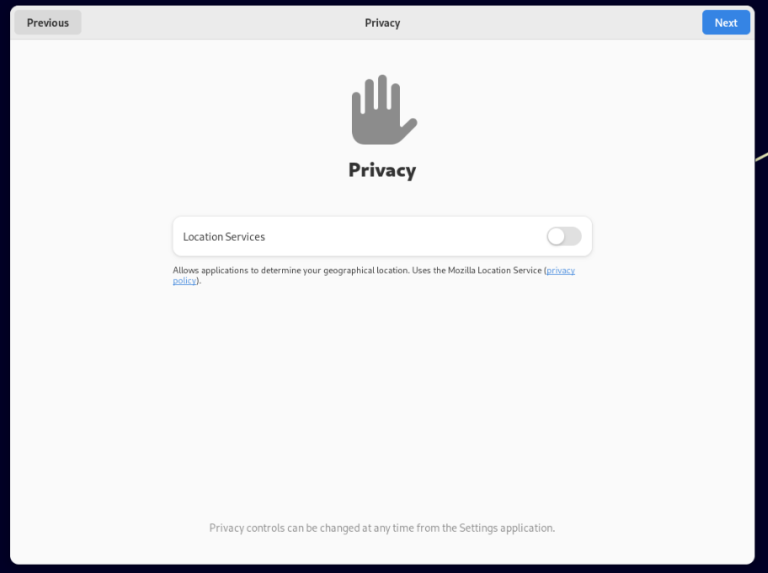
Task: Click the Previous button
Action: (47, 22)
